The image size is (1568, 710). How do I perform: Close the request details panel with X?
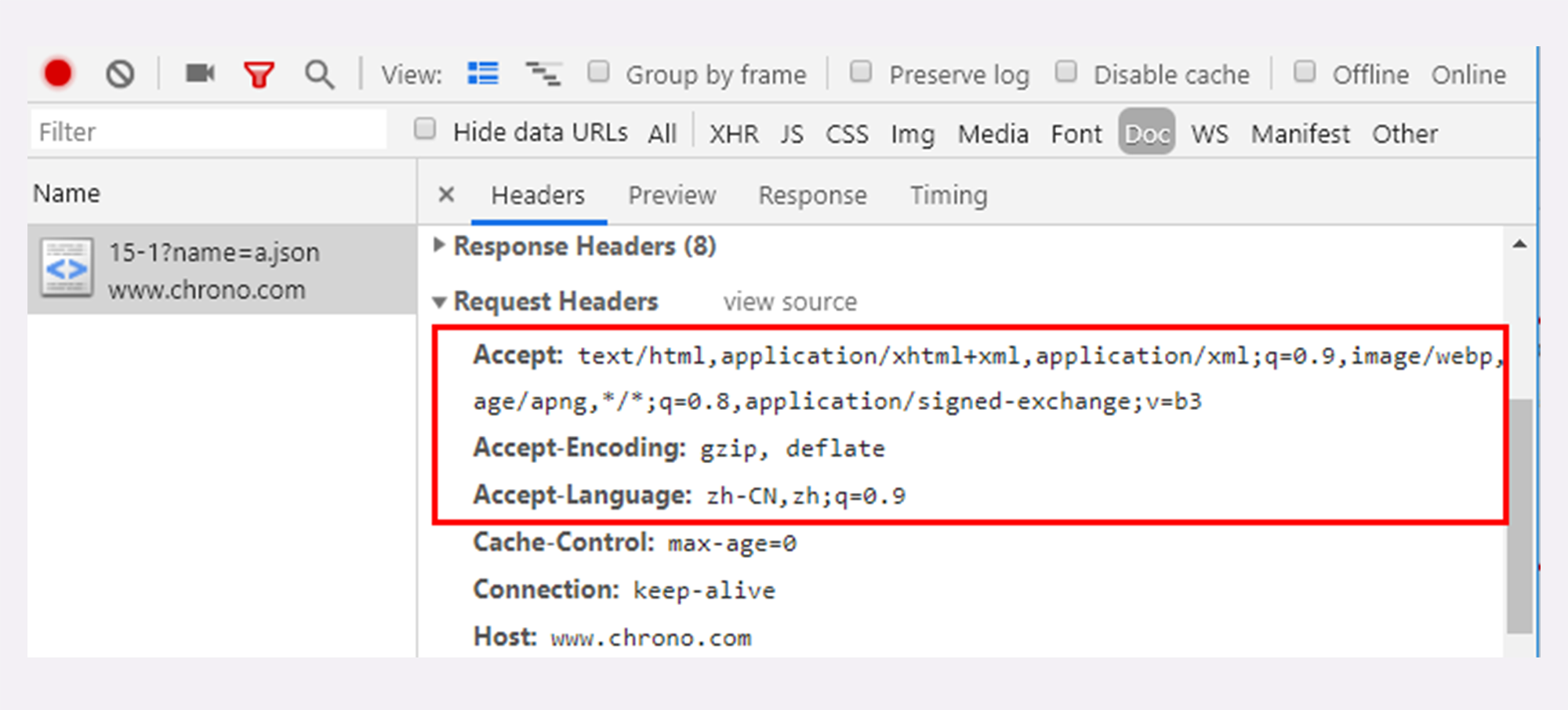click(446, 194)
